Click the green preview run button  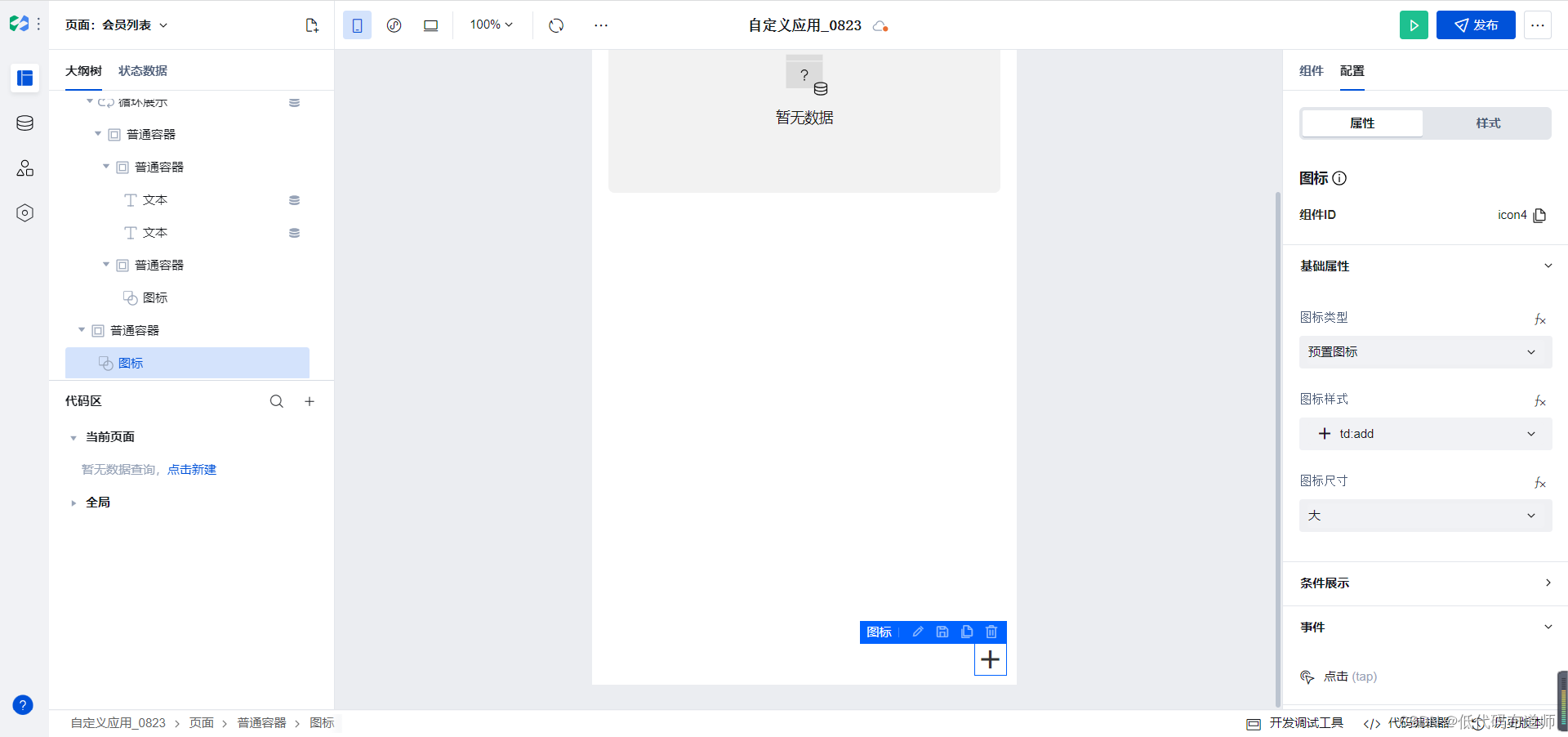pyautogui.click(x=1414, y=25)
